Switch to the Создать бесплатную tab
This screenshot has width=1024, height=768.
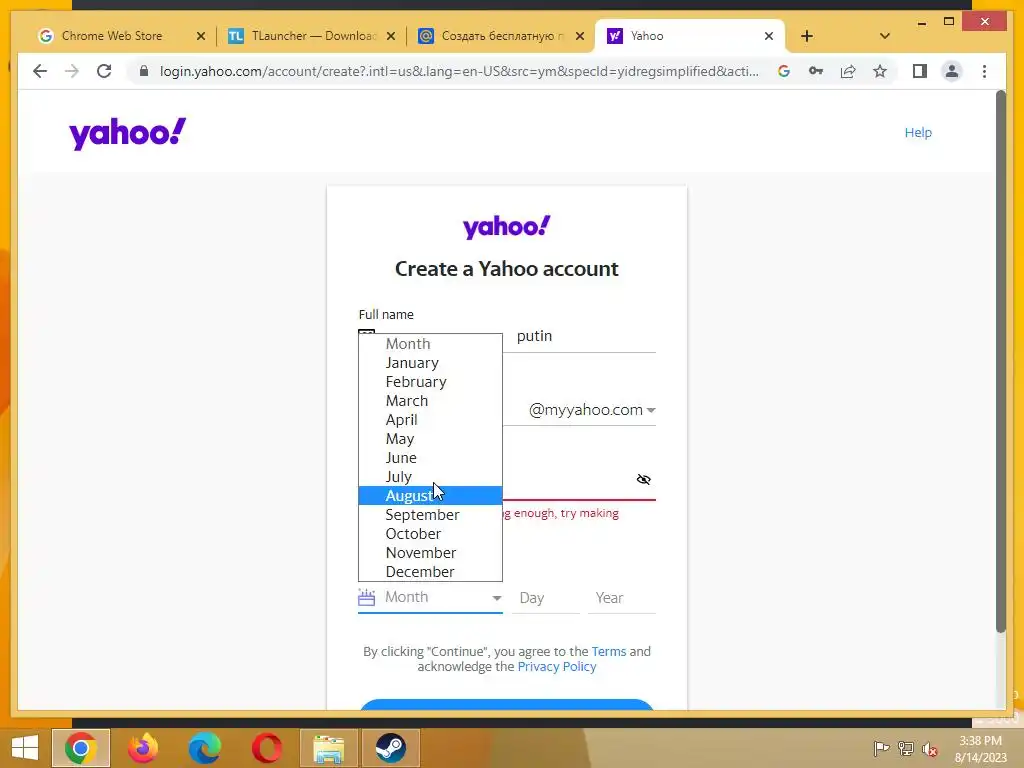point(502,36)
